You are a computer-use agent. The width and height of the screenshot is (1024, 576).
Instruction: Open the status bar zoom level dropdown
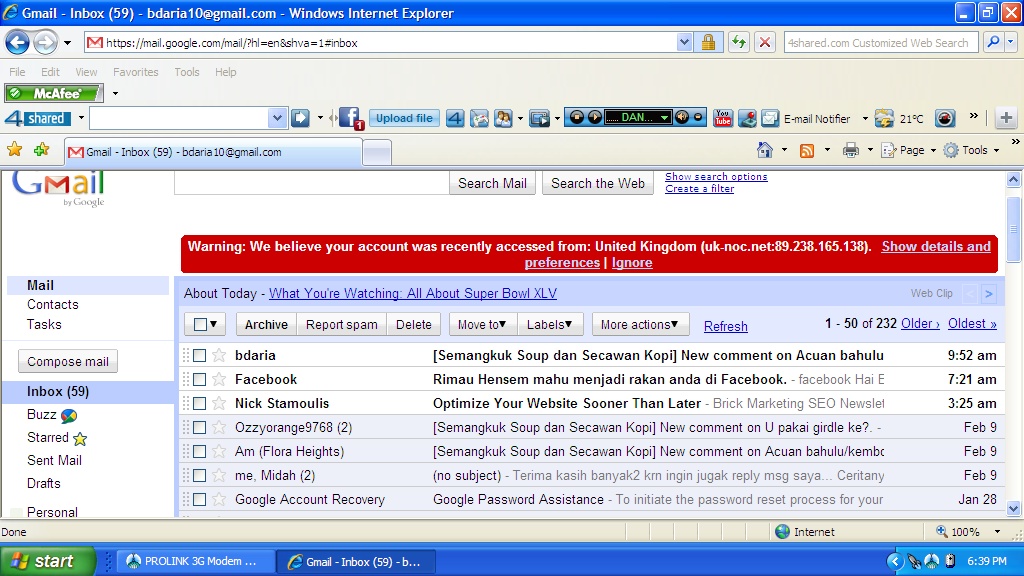point(997,532)
